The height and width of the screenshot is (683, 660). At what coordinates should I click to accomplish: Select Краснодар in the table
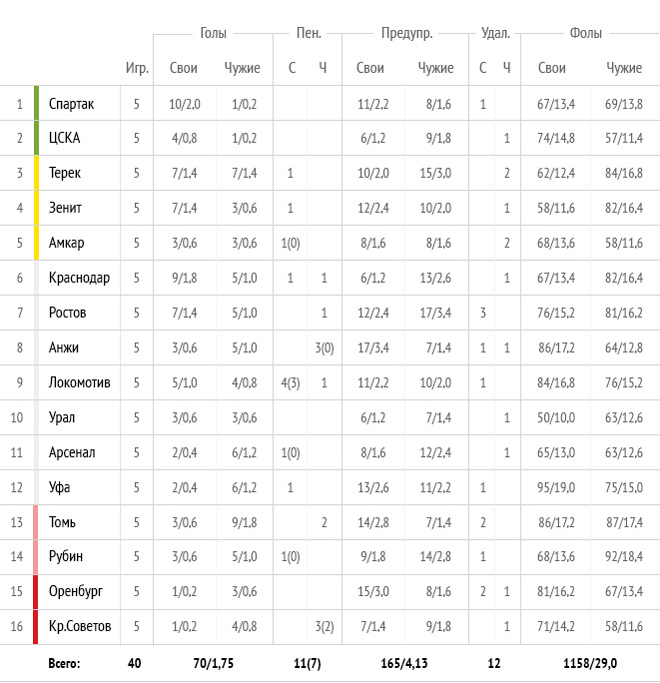pos(79,278)
